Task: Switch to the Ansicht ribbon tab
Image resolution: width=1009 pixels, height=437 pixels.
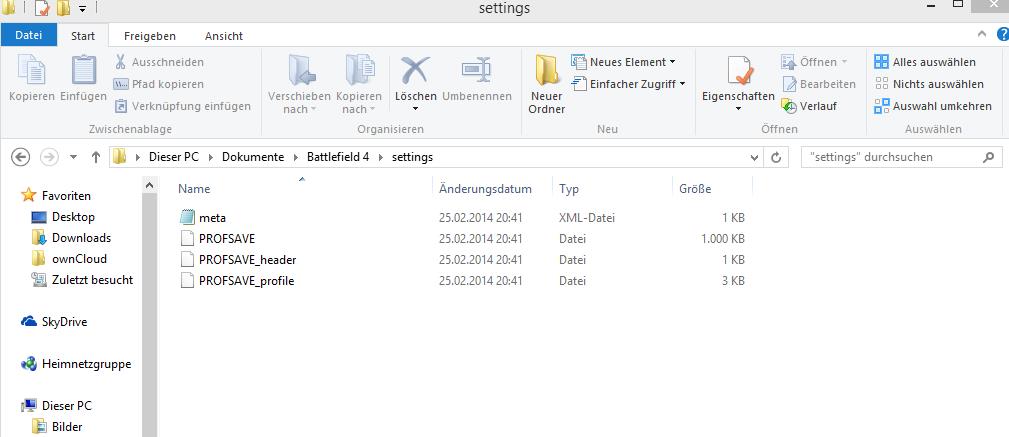Action: (x=224, y=36)
